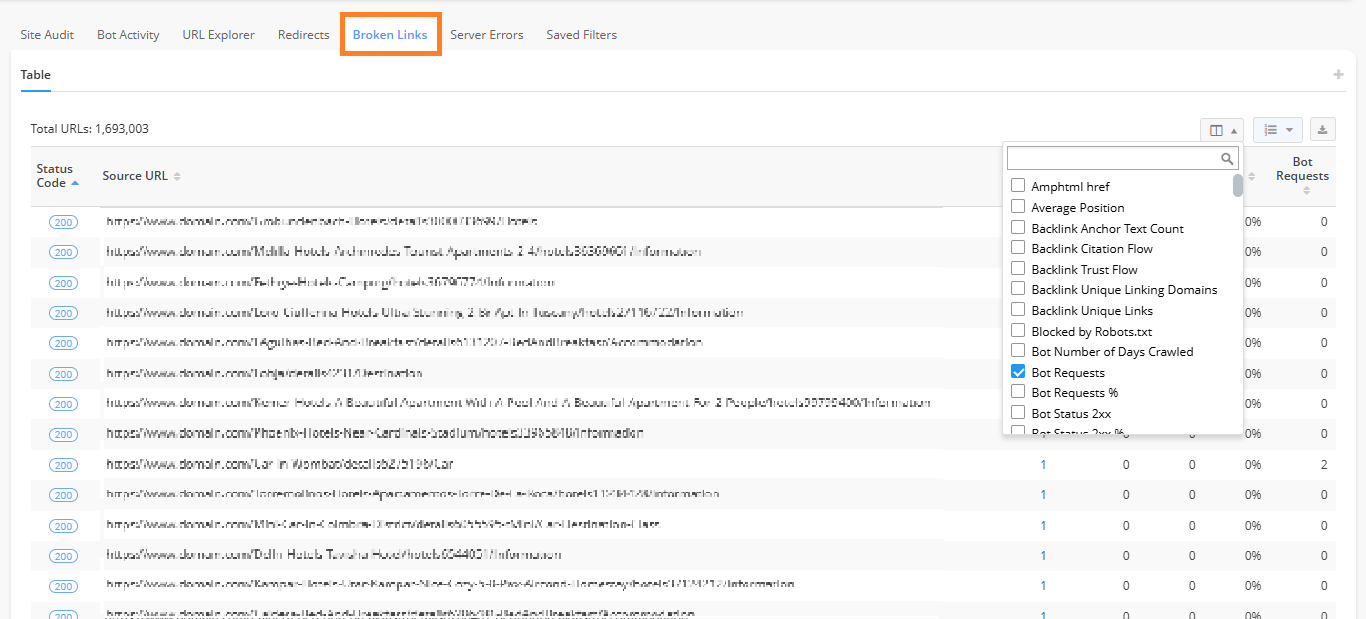Click the plus icon to add a panel
Viewport: 1366px width, 619px height.
(x=1338, y=75)
